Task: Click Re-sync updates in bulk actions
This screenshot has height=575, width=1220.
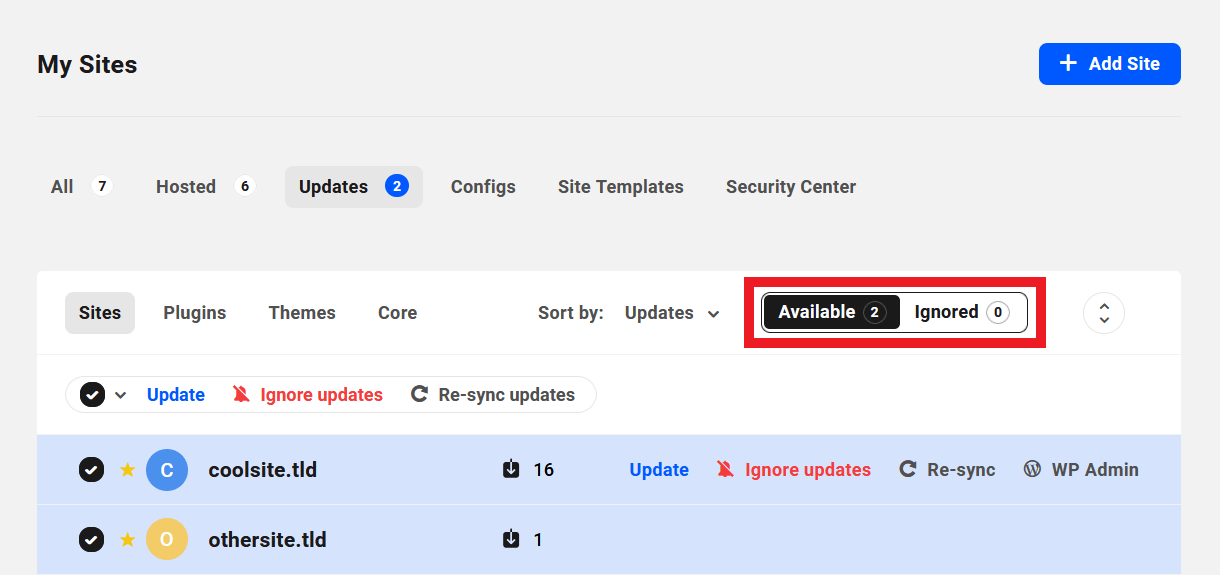Action: 494,395
